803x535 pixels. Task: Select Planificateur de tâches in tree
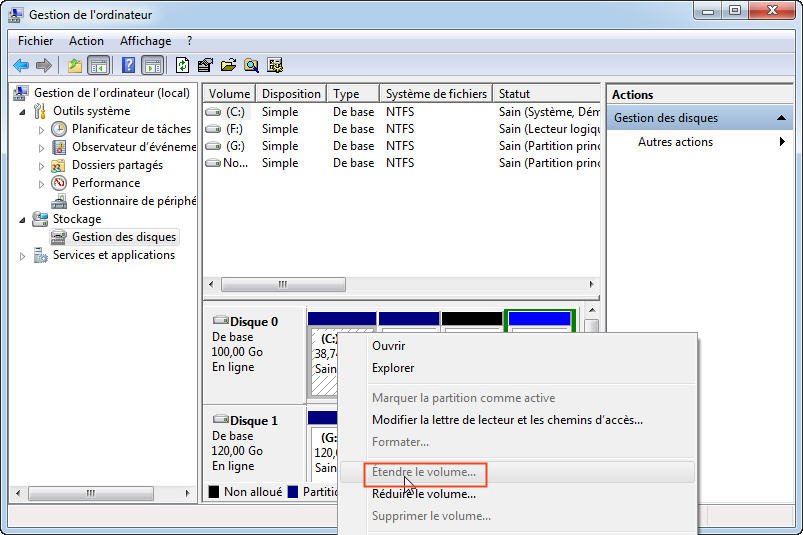click(x=131, y=129)
